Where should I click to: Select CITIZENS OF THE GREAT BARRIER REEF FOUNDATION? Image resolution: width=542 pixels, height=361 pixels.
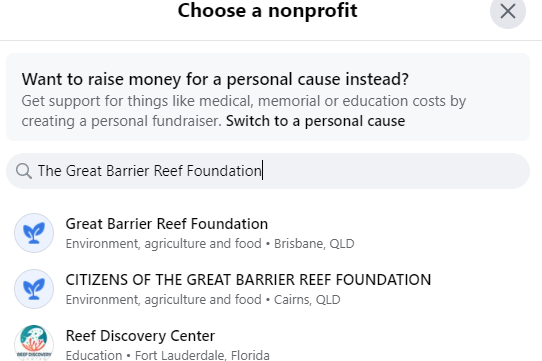[268, 289]
